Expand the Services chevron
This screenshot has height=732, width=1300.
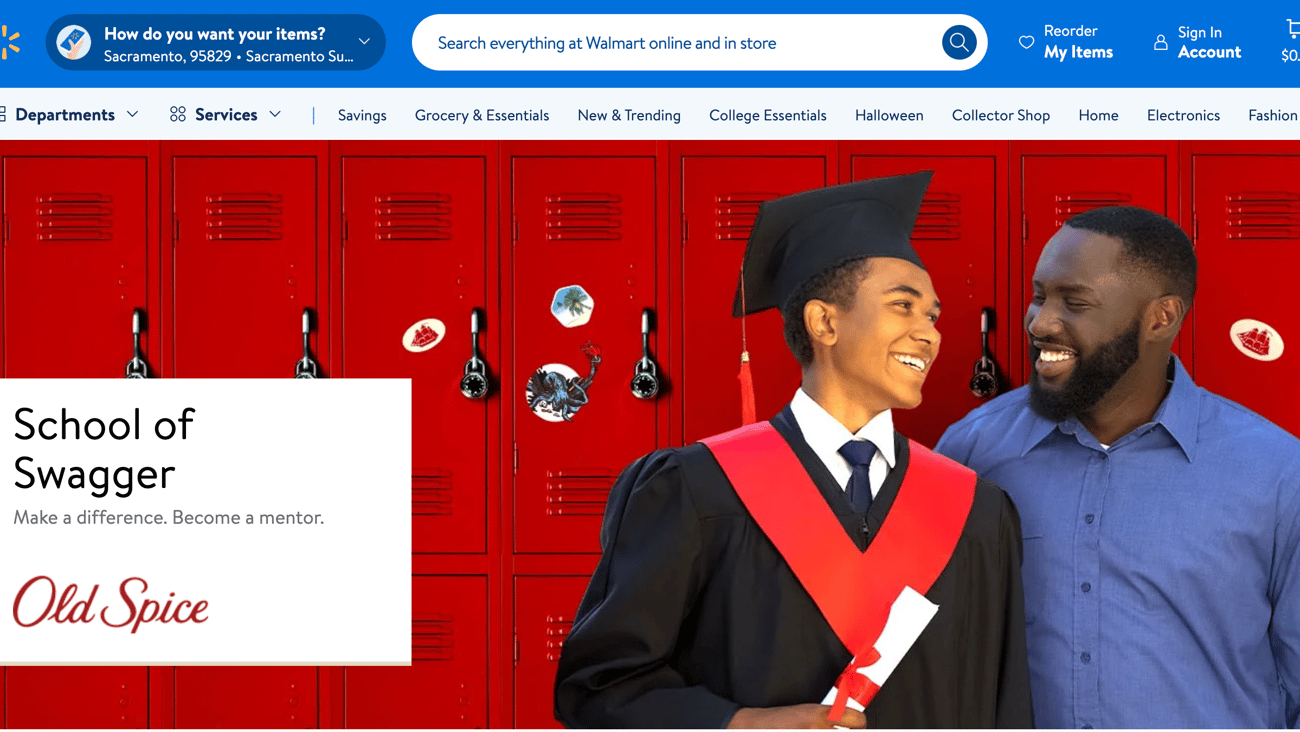point(275,114)
